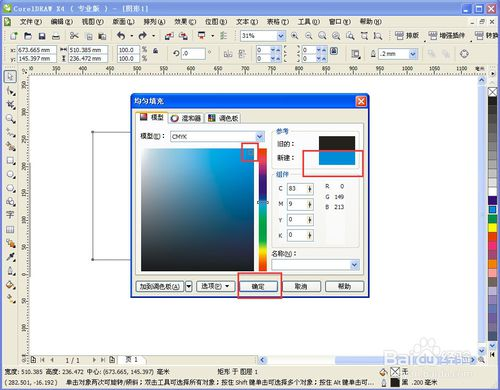
Task: Select the Freehand tool in toolbox
Action: [x=10, y=133]
